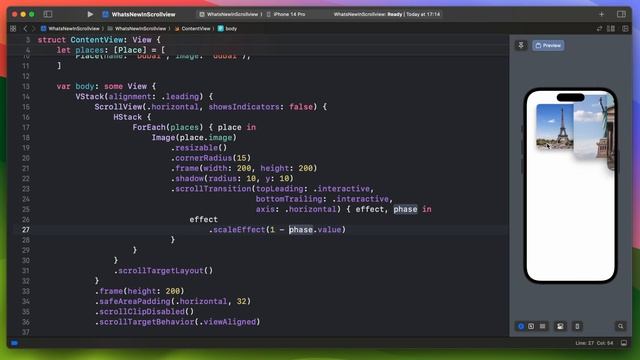Viewport: 640px width, 360px height.
Task: Click HStack on line 16
Action: [128, 117]
